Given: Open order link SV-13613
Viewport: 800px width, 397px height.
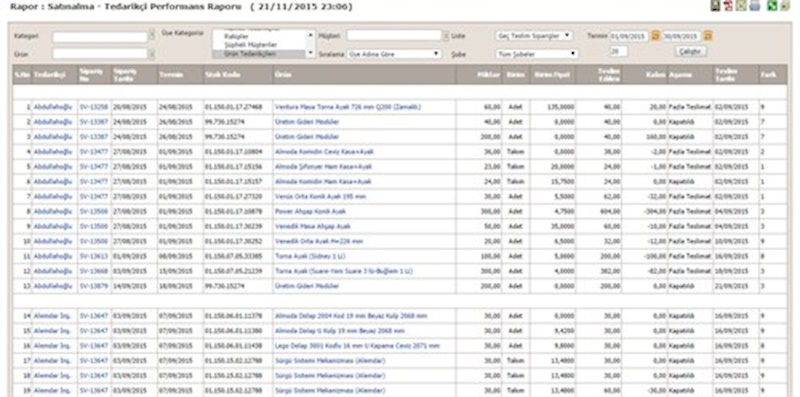Looking at the screenshot, I should tap(94, 256).
